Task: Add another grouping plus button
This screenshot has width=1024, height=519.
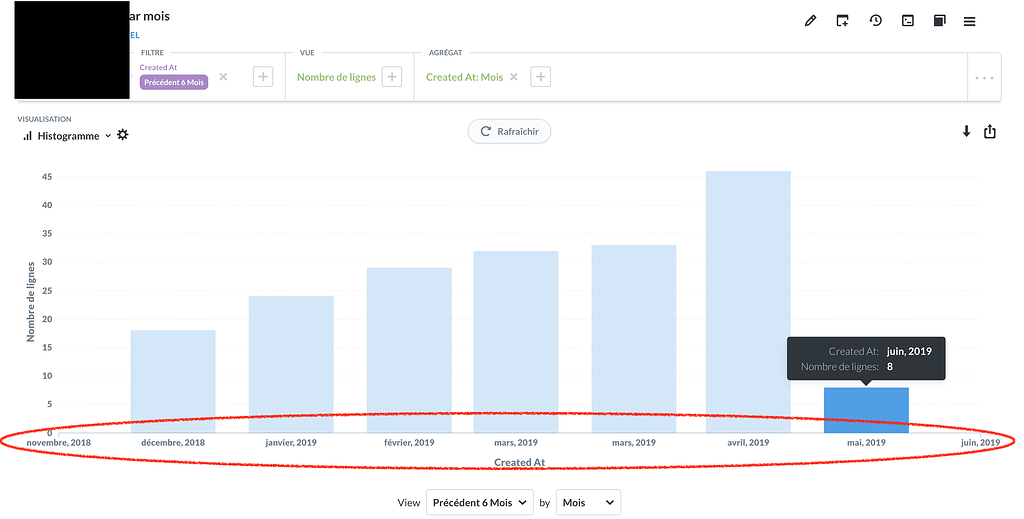Action: [x=540, y=77]
